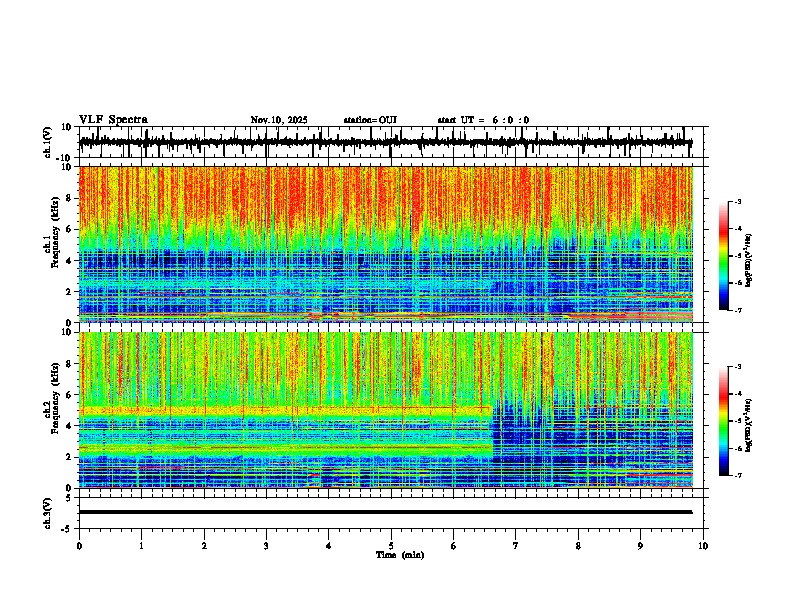Screen dimensions: 792x612
Task: Click the "start UT = 6 : 0 : 0" text
Action: click(483, 120)
